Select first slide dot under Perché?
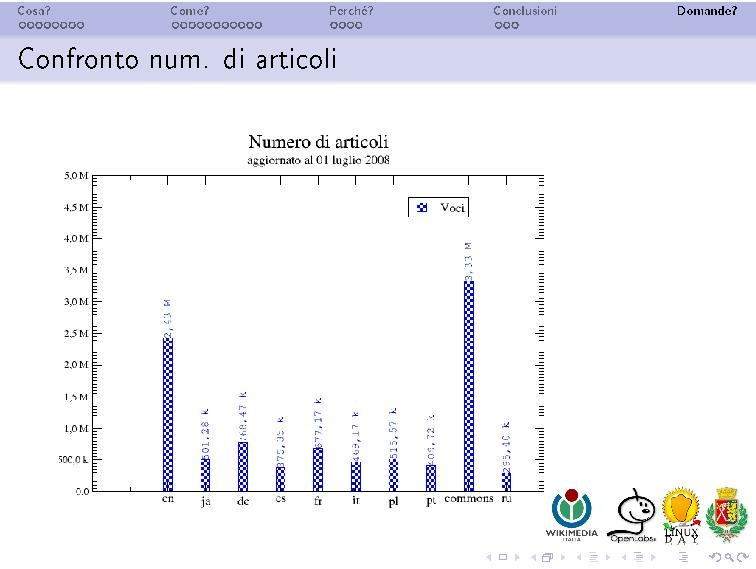This screenshot has height=569, width=756. (x=334, y=25)
